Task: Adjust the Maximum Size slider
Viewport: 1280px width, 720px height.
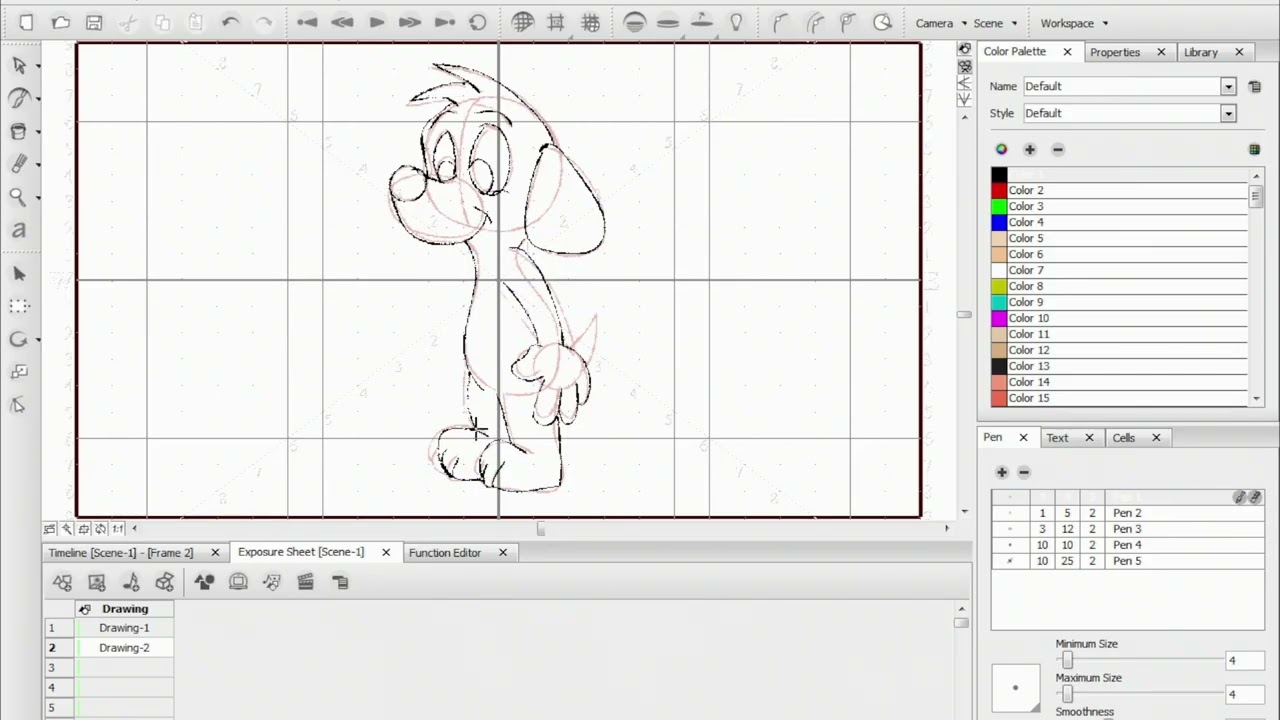Action: [x=1067, y=694]
